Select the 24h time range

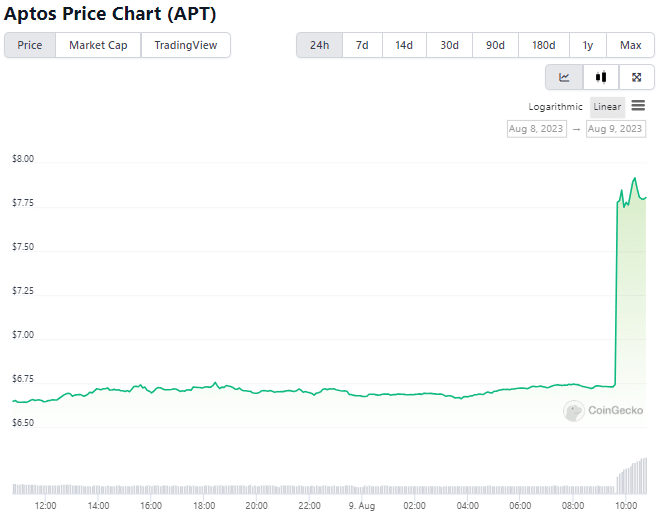click(319, 45)
